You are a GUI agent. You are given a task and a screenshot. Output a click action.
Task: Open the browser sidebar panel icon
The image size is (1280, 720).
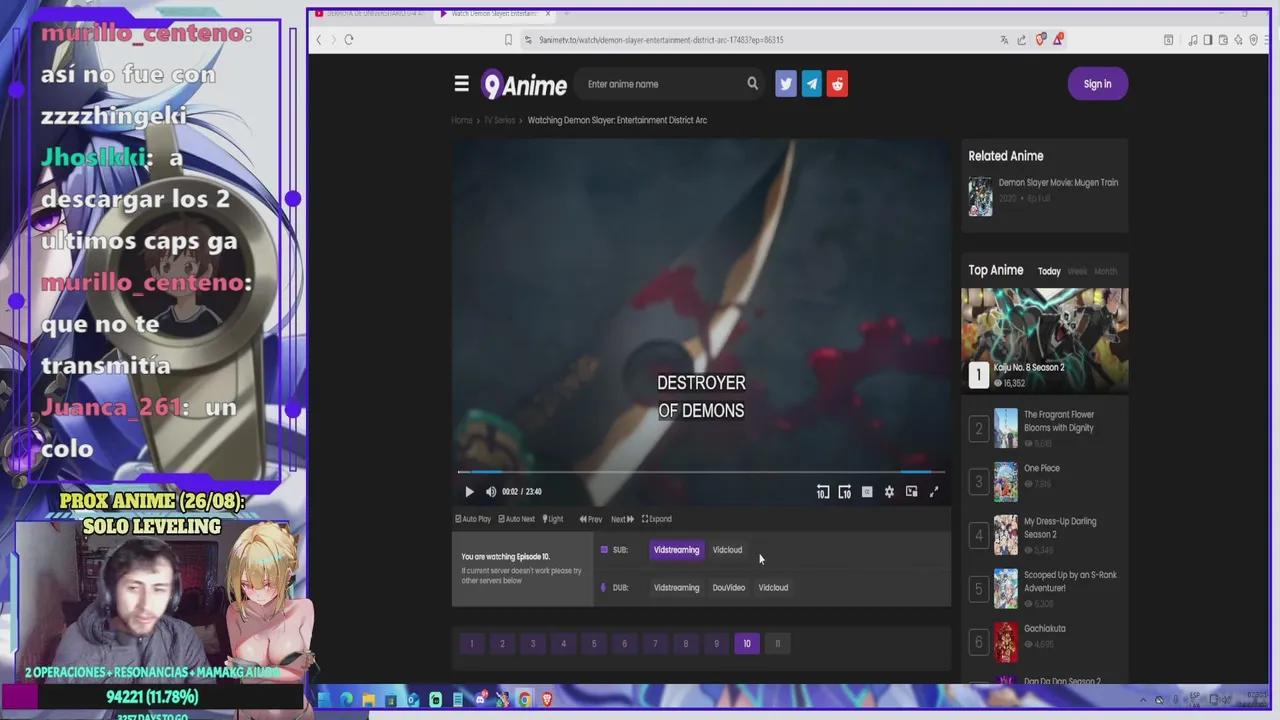point(1208,40)
